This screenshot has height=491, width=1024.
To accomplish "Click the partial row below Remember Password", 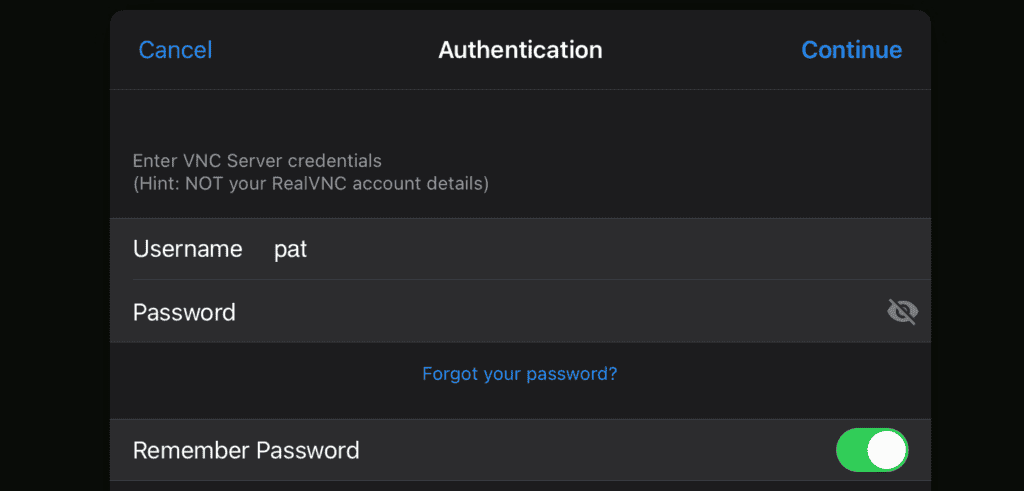I will click(520, 486).
